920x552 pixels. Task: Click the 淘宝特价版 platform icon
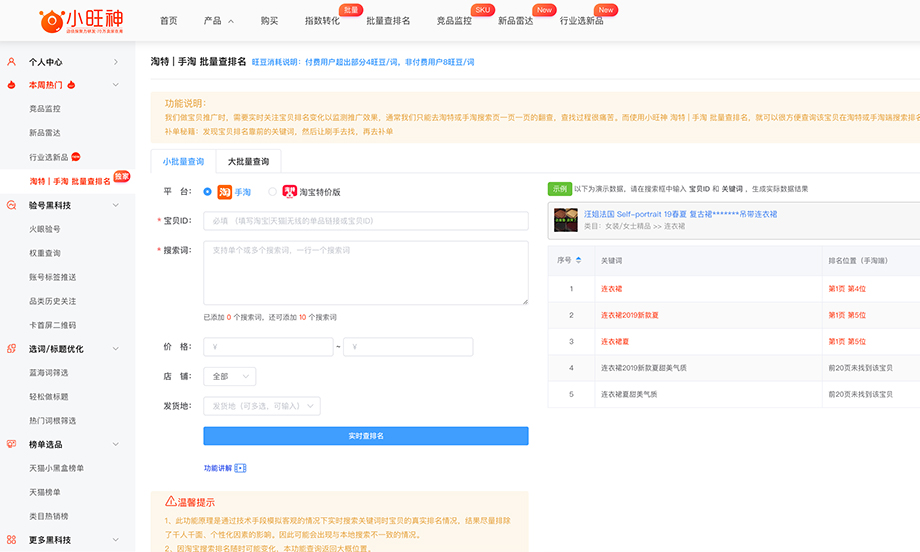(x=289, y=192)
